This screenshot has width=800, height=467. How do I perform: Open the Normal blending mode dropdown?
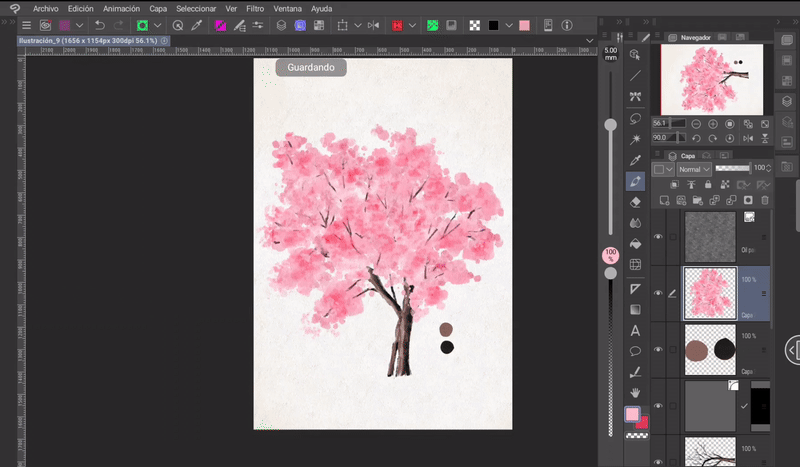pyautogui.click(x=692, y=170)
